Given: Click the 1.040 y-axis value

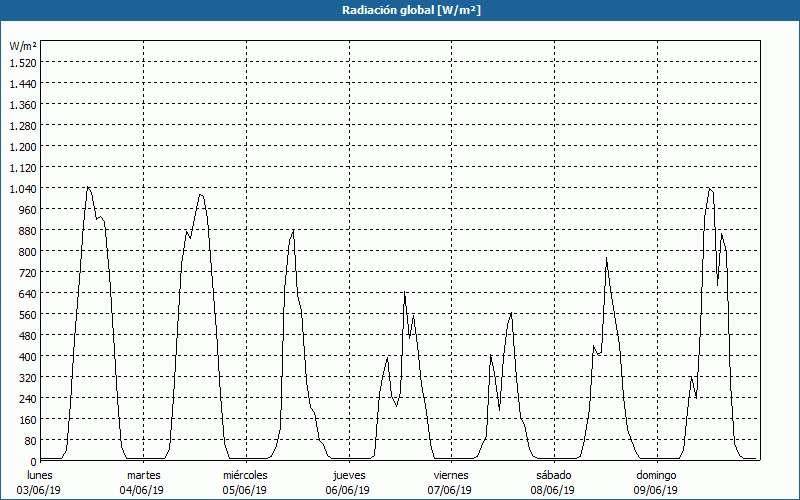Looking at the screenshot, I should tap(23, 189).
